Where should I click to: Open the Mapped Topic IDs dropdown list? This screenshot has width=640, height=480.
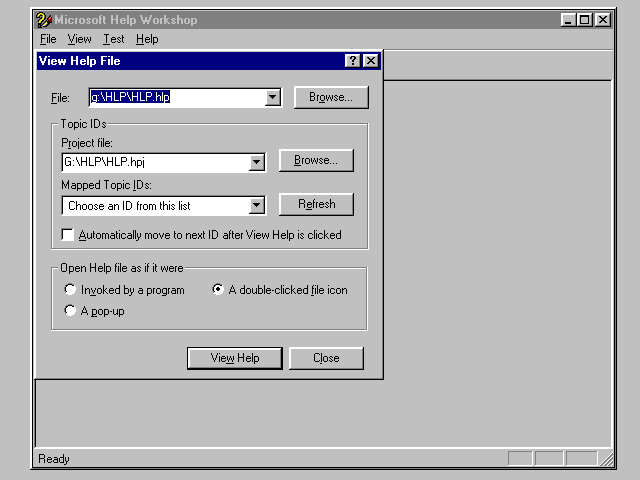coord(257,206)
